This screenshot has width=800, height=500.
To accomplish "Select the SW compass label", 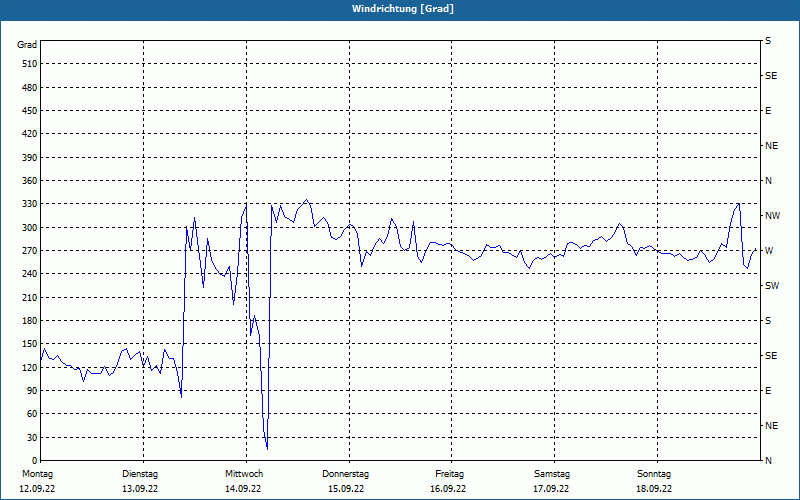I will point(772,286).
